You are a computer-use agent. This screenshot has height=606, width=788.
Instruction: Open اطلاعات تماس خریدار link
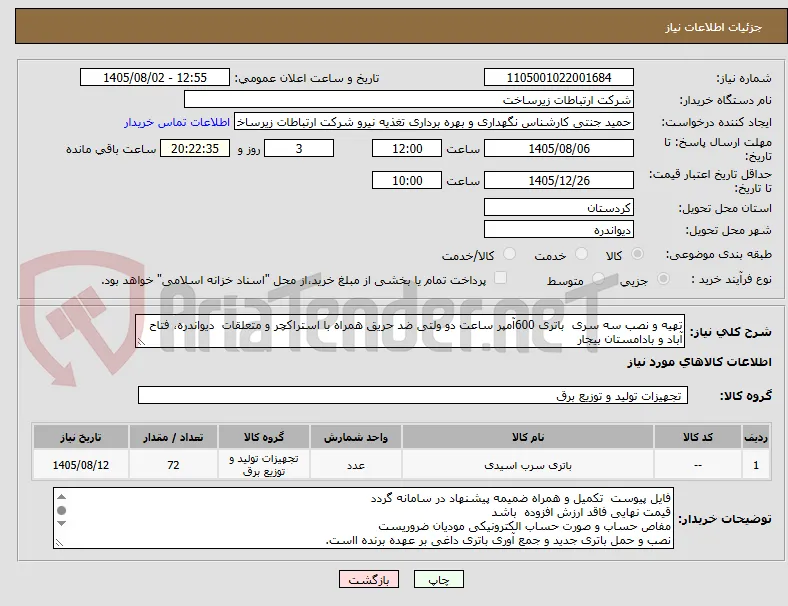click(x=177, y=122)
